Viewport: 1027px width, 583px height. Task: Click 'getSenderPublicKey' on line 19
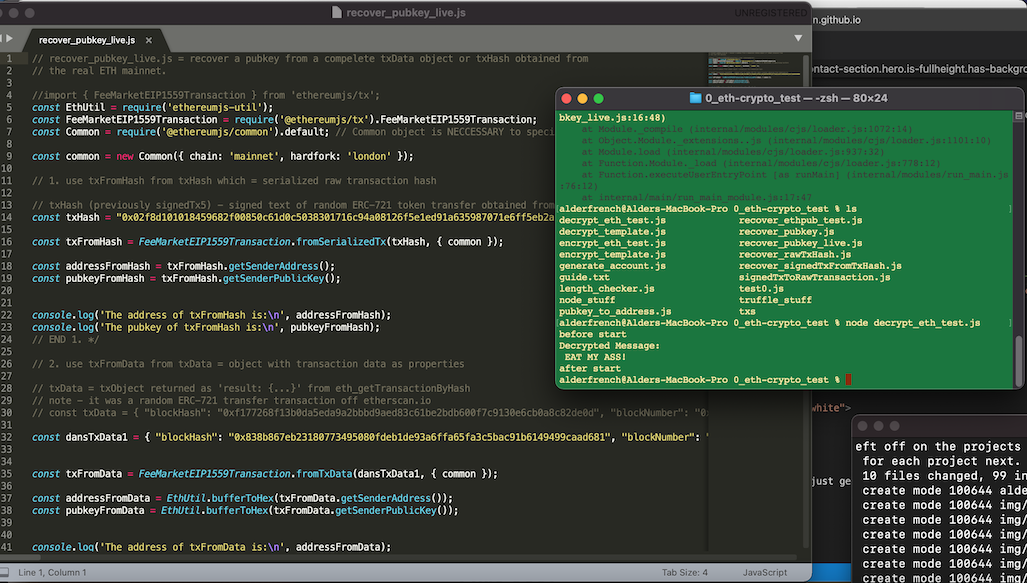point(273,278)
